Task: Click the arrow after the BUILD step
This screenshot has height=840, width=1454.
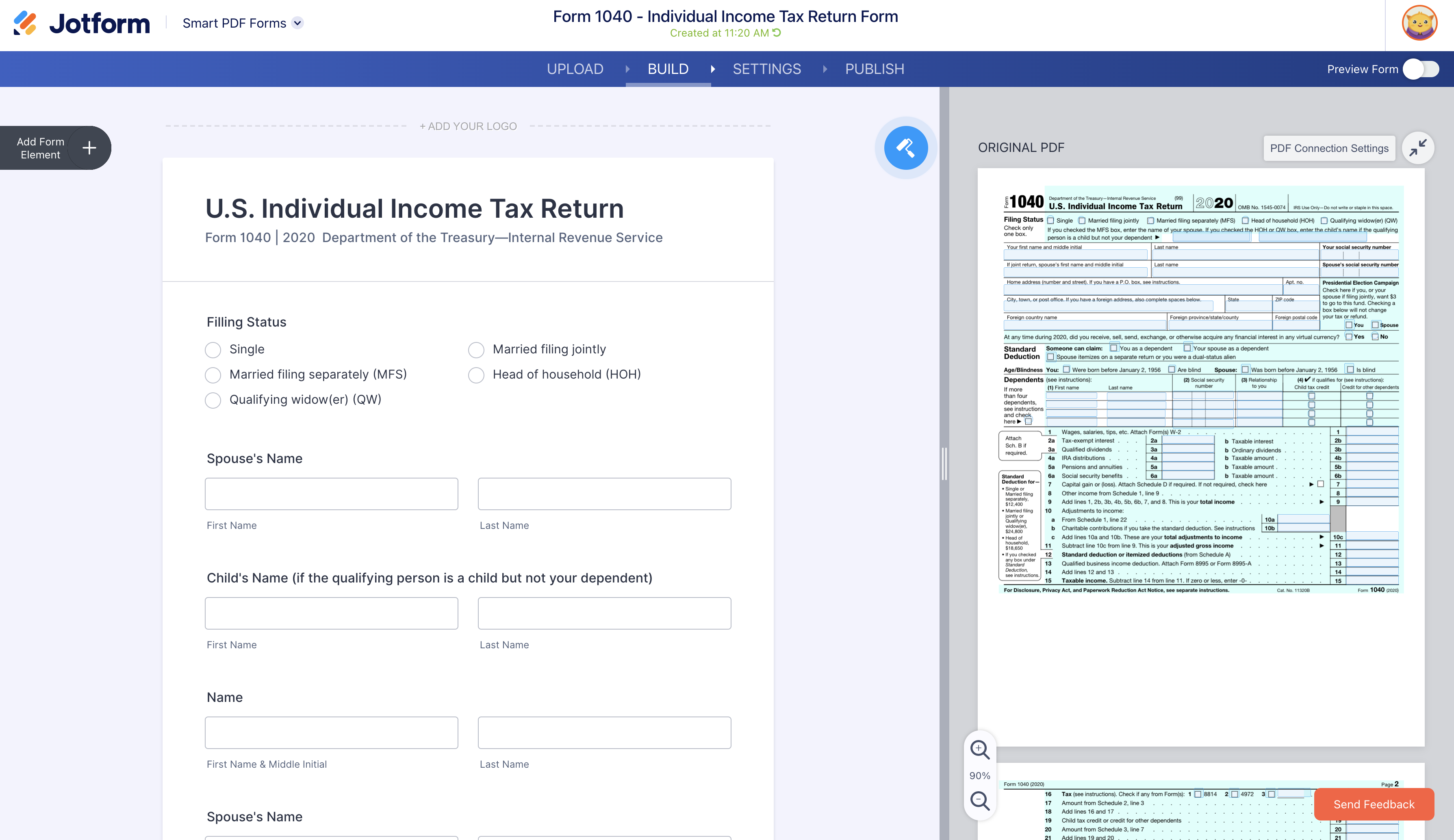Action: click(713, 69)
